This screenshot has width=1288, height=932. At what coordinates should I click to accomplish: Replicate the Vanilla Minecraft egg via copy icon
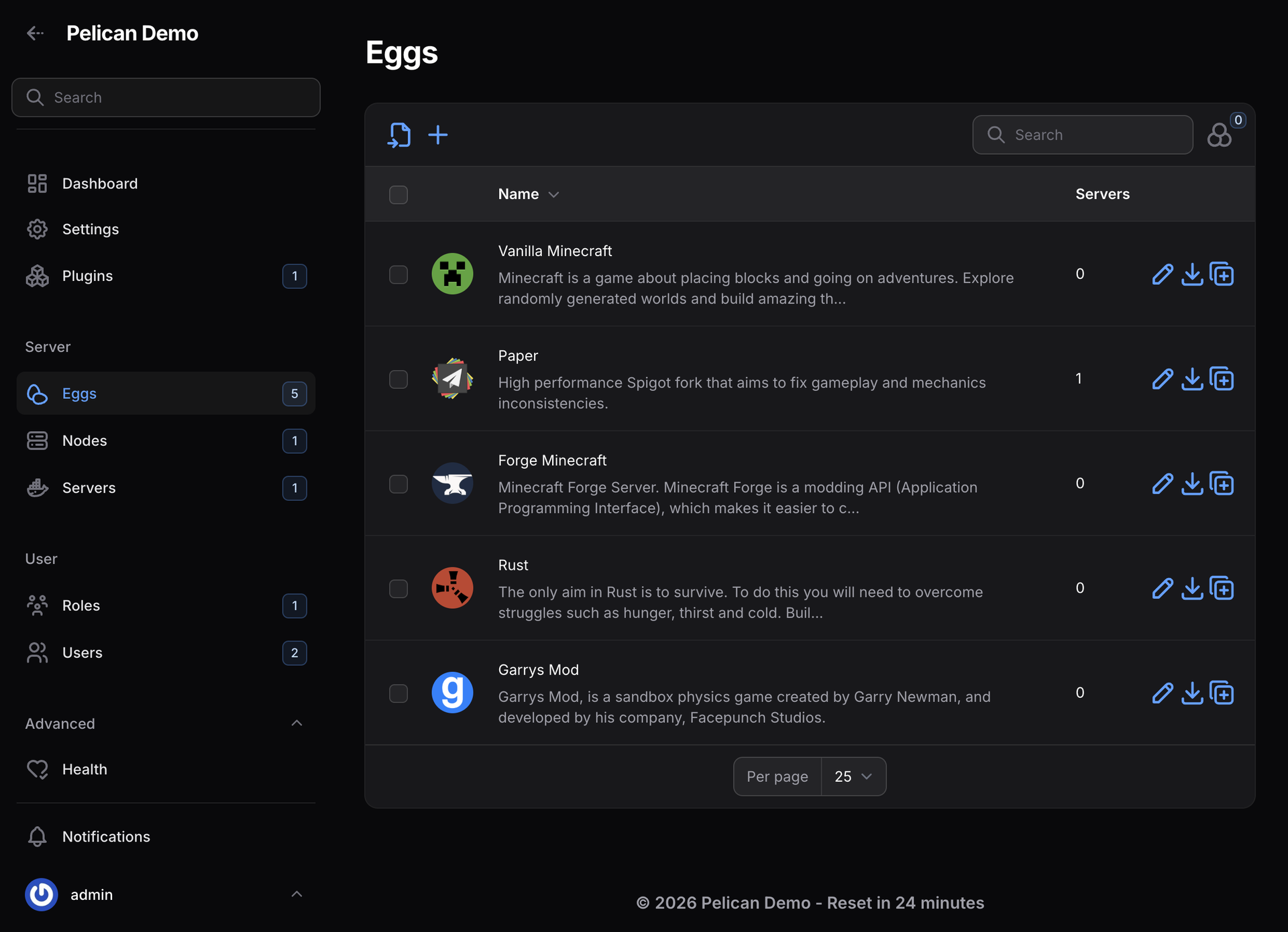click(1222, 274)
